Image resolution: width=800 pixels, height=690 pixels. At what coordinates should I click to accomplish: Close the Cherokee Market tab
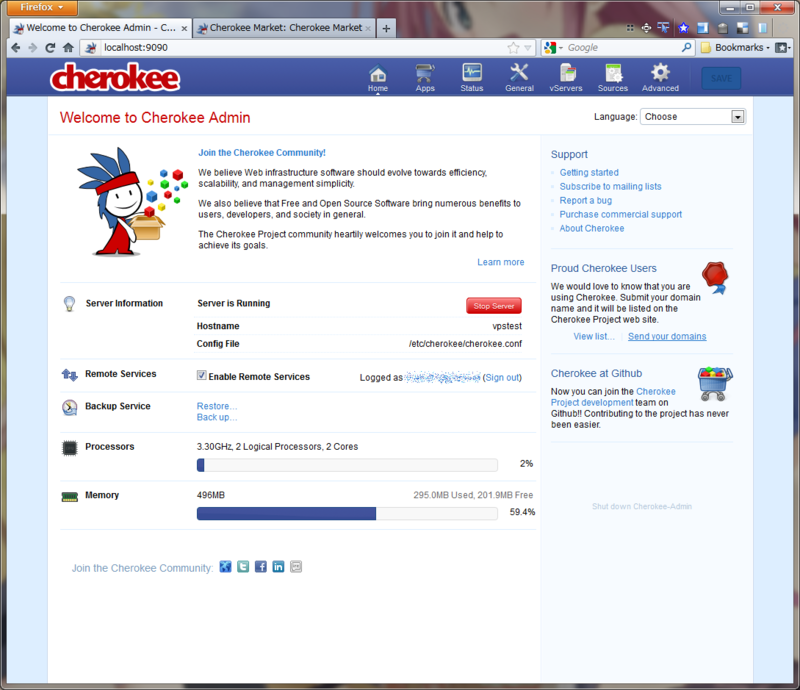(x=368, y=29)
